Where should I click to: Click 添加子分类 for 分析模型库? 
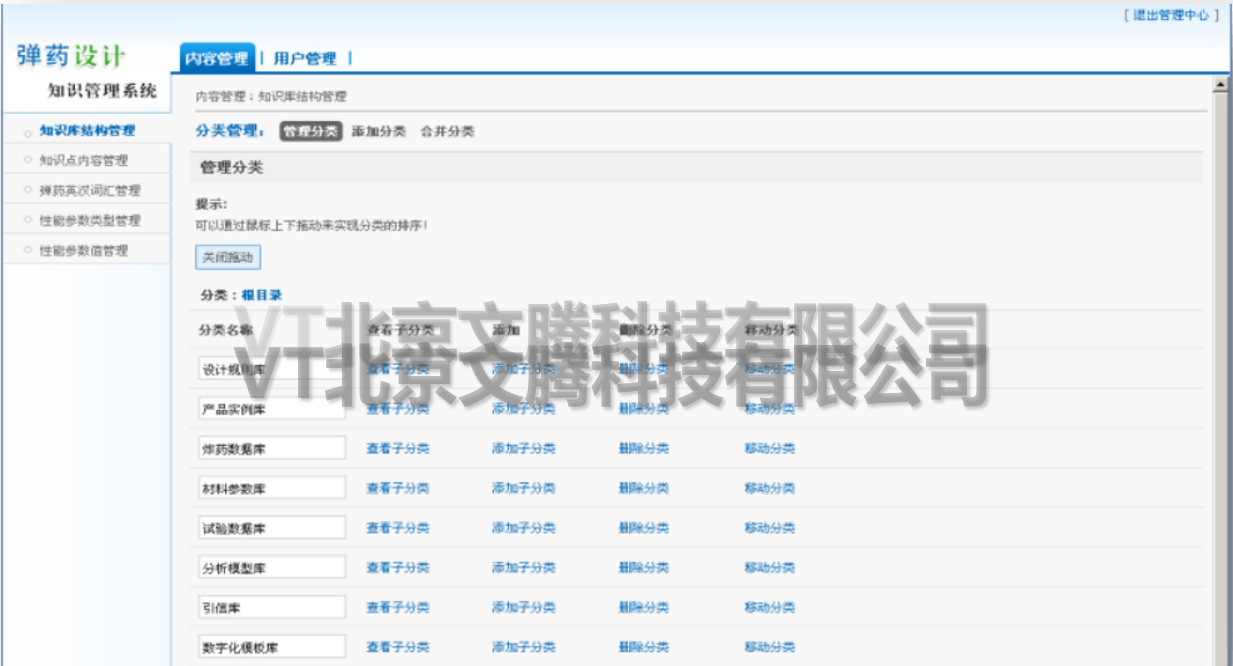(x=523, y=568)
